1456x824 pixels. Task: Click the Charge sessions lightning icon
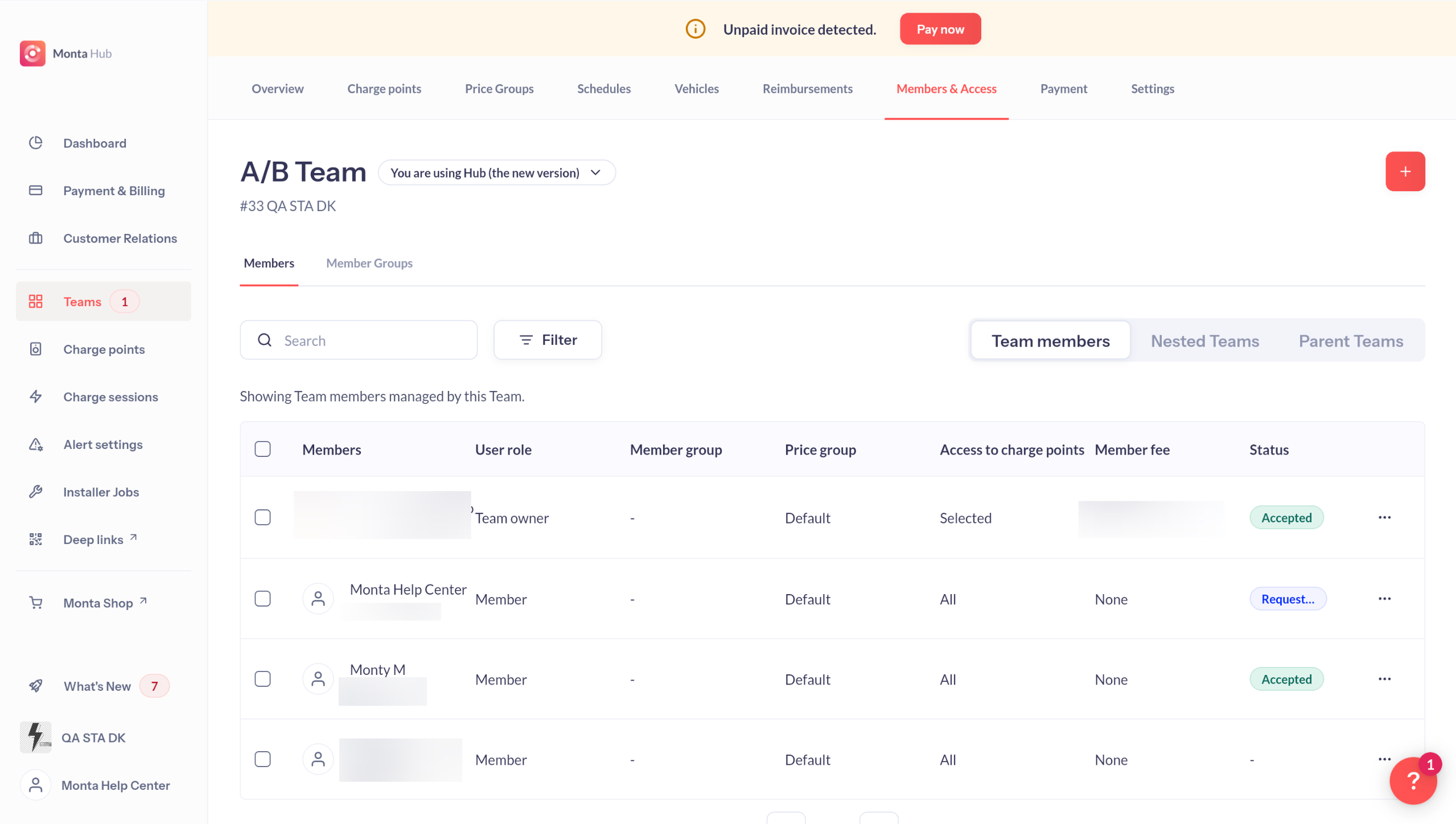[36, 397]
